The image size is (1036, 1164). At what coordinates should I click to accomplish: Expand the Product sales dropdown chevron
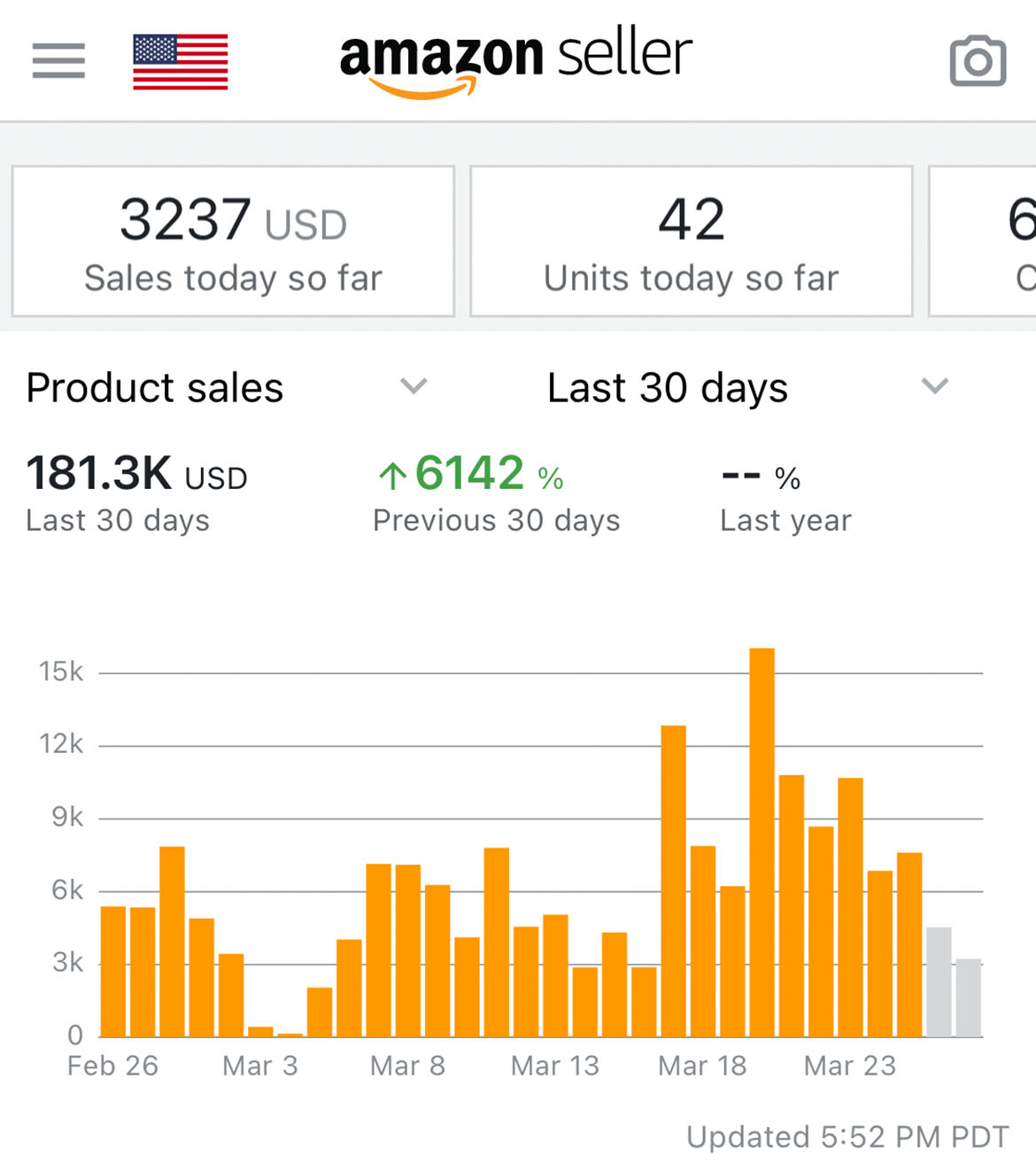pos(414,386)
